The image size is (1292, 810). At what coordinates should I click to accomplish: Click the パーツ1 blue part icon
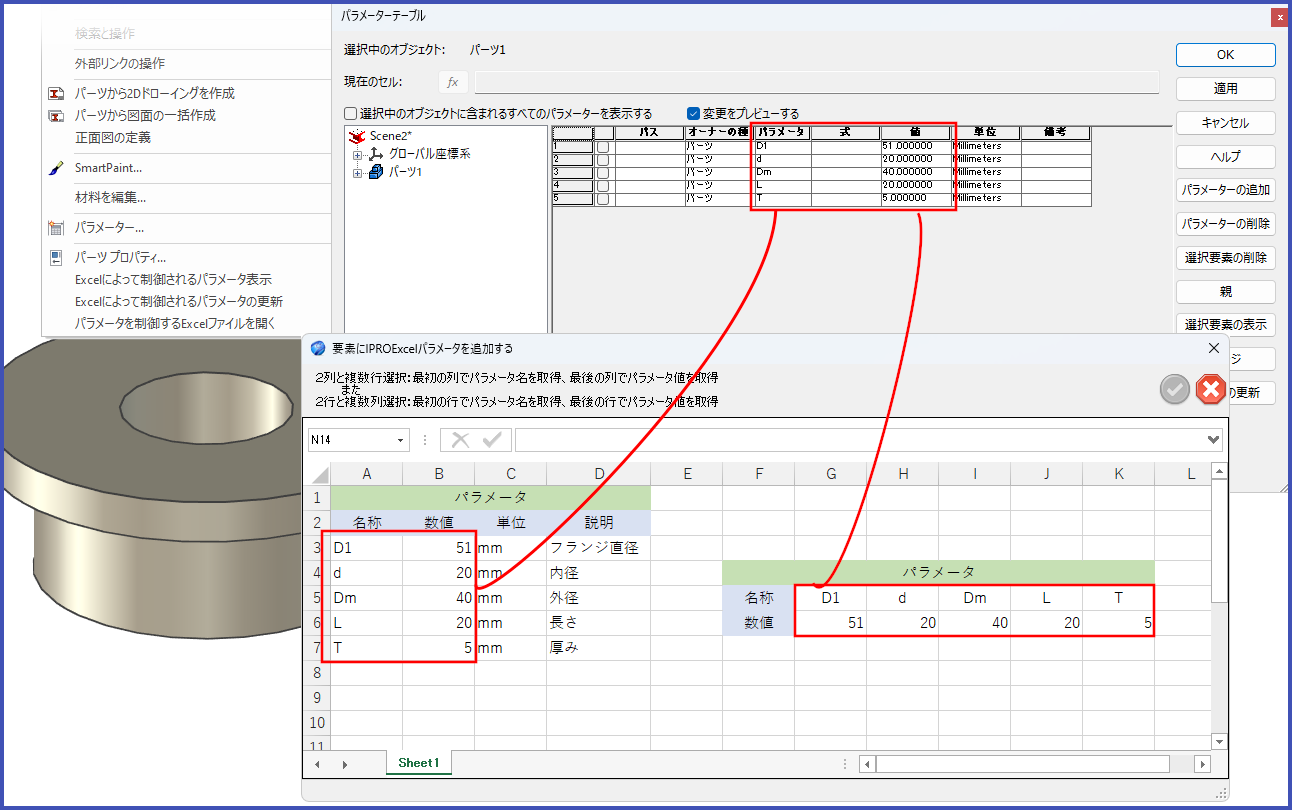point(376,172)
